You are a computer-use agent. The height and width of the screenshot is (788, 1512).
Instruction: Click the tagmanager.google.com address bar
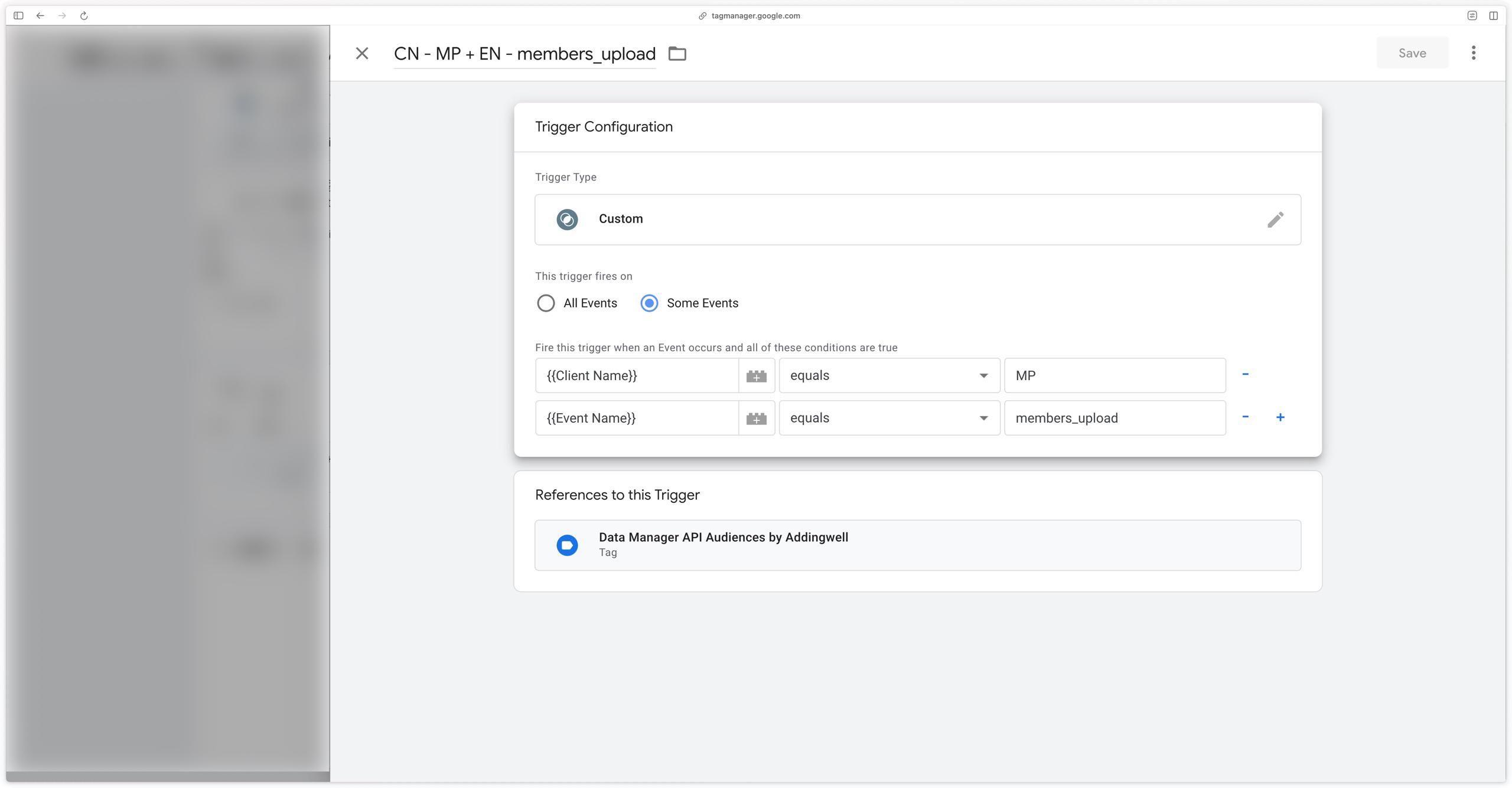click(750, 16)
